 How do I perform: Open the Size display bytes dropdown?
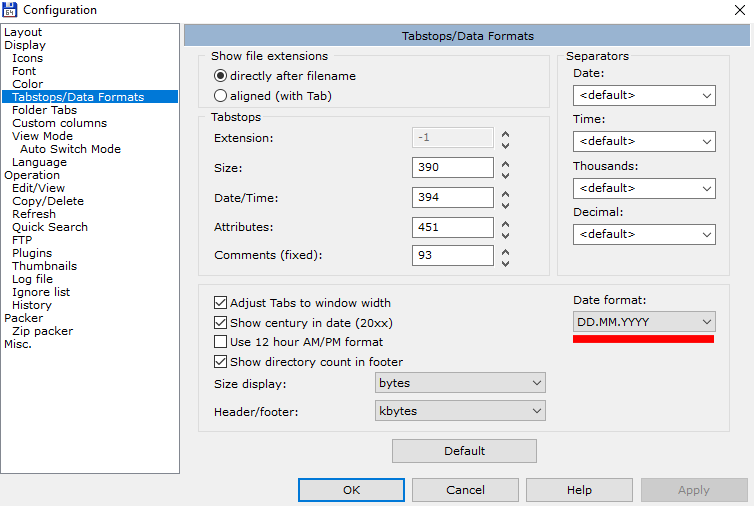point(460,383)
